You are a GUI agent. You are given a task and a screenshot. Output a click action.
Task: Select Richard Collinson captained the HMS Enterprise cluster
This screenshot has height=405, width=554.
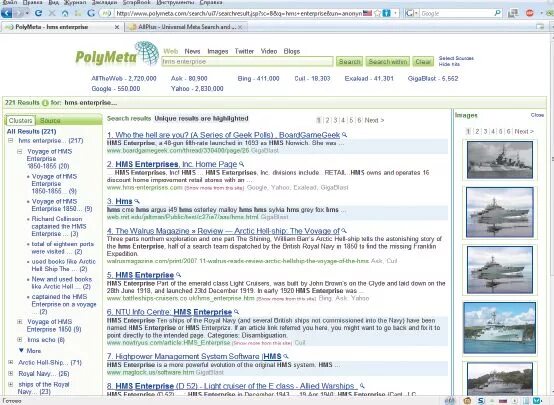59,227
